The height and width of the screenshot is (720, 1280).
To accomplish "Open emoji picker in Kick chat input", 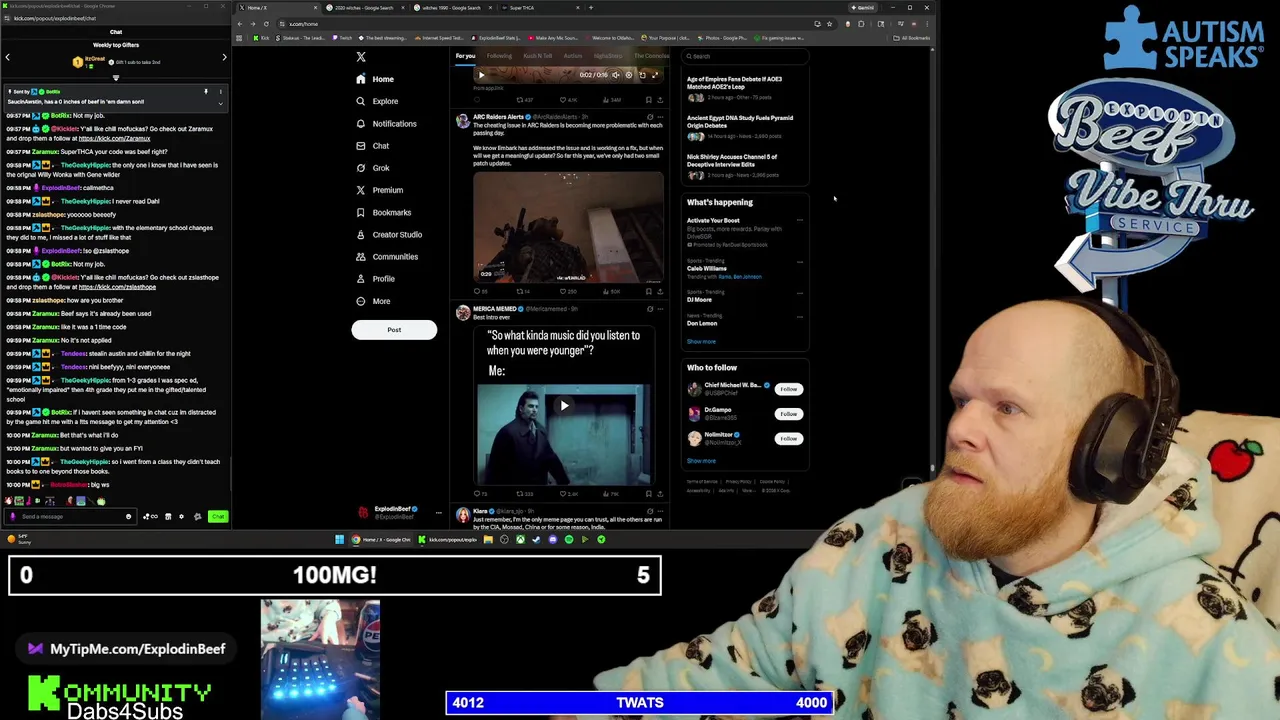I will (x=128, y=517).
